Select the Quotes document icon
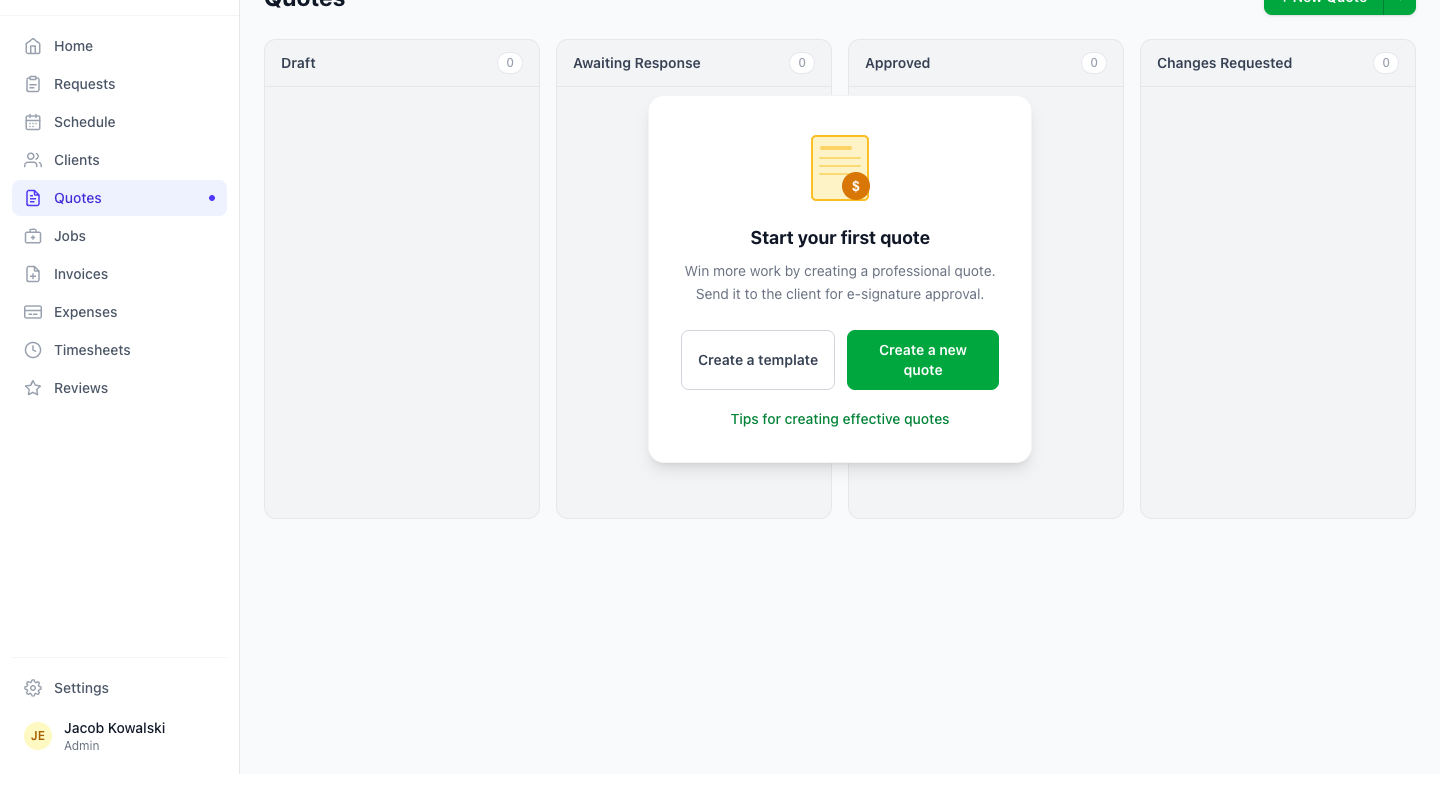 33,198
